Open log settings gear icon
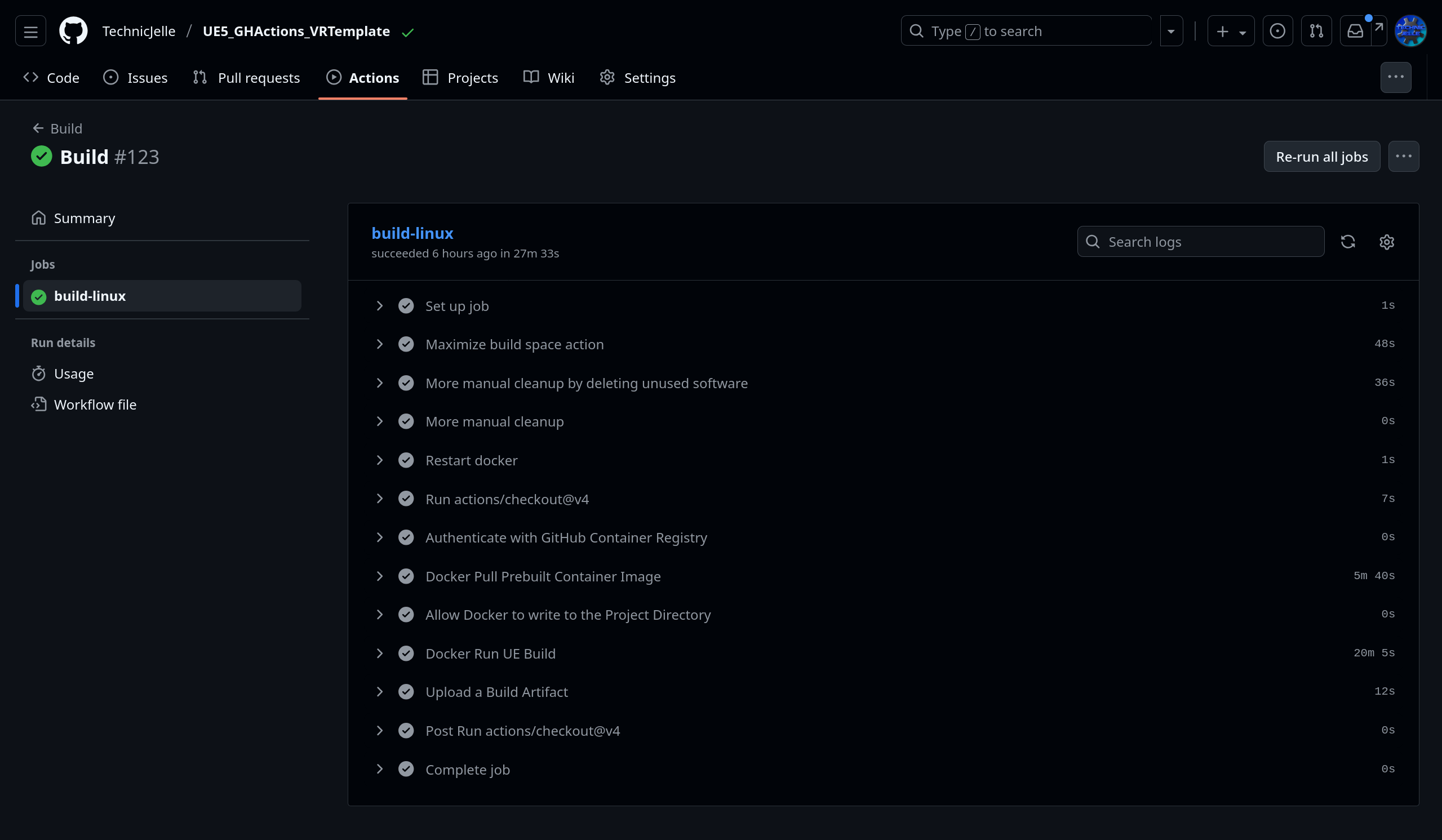Image resolution: width=1442 pixels, height=840 pixels. tap(1386, 242)
